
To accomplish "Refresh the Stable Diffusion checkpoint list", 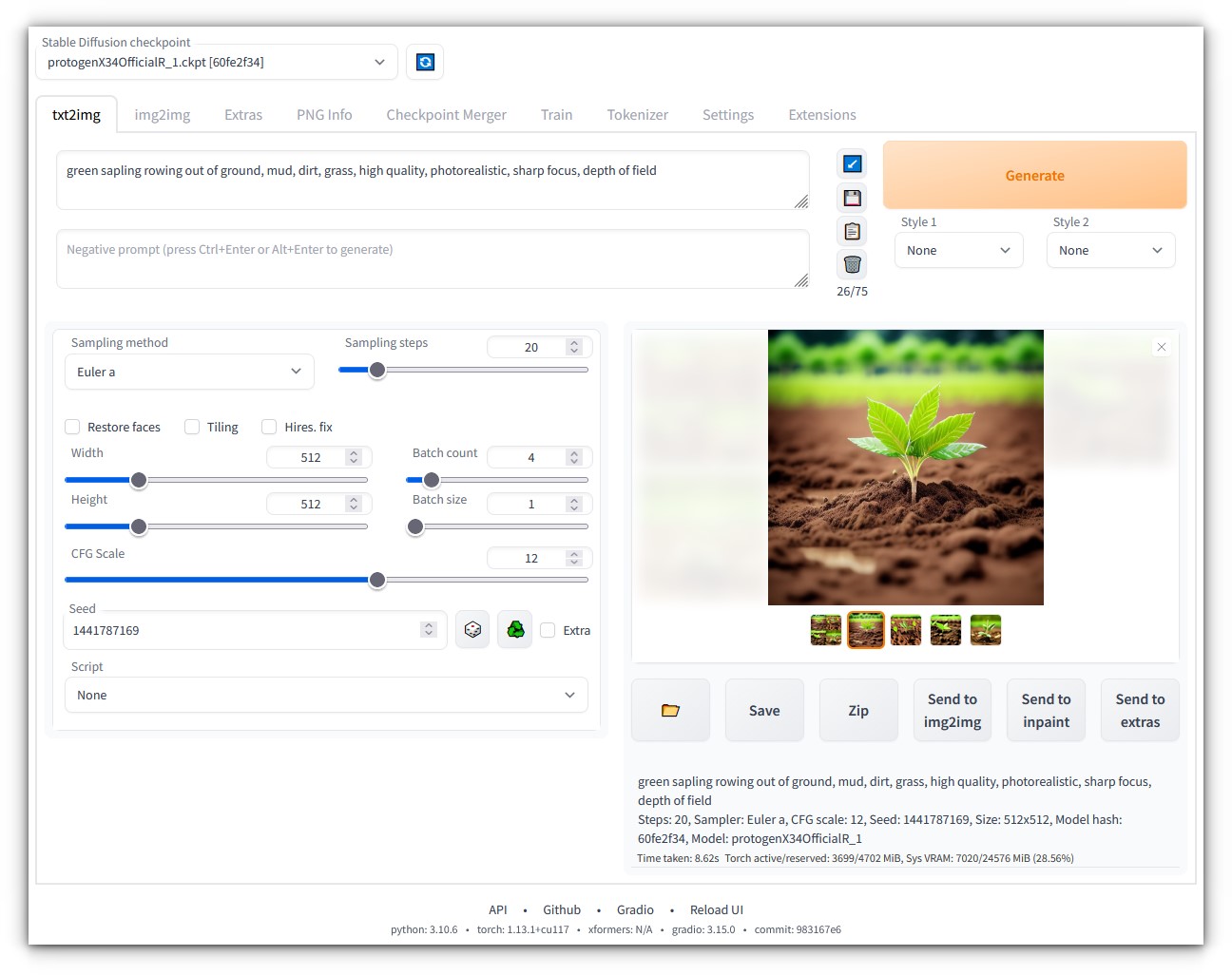I will [x=425, y=62].
